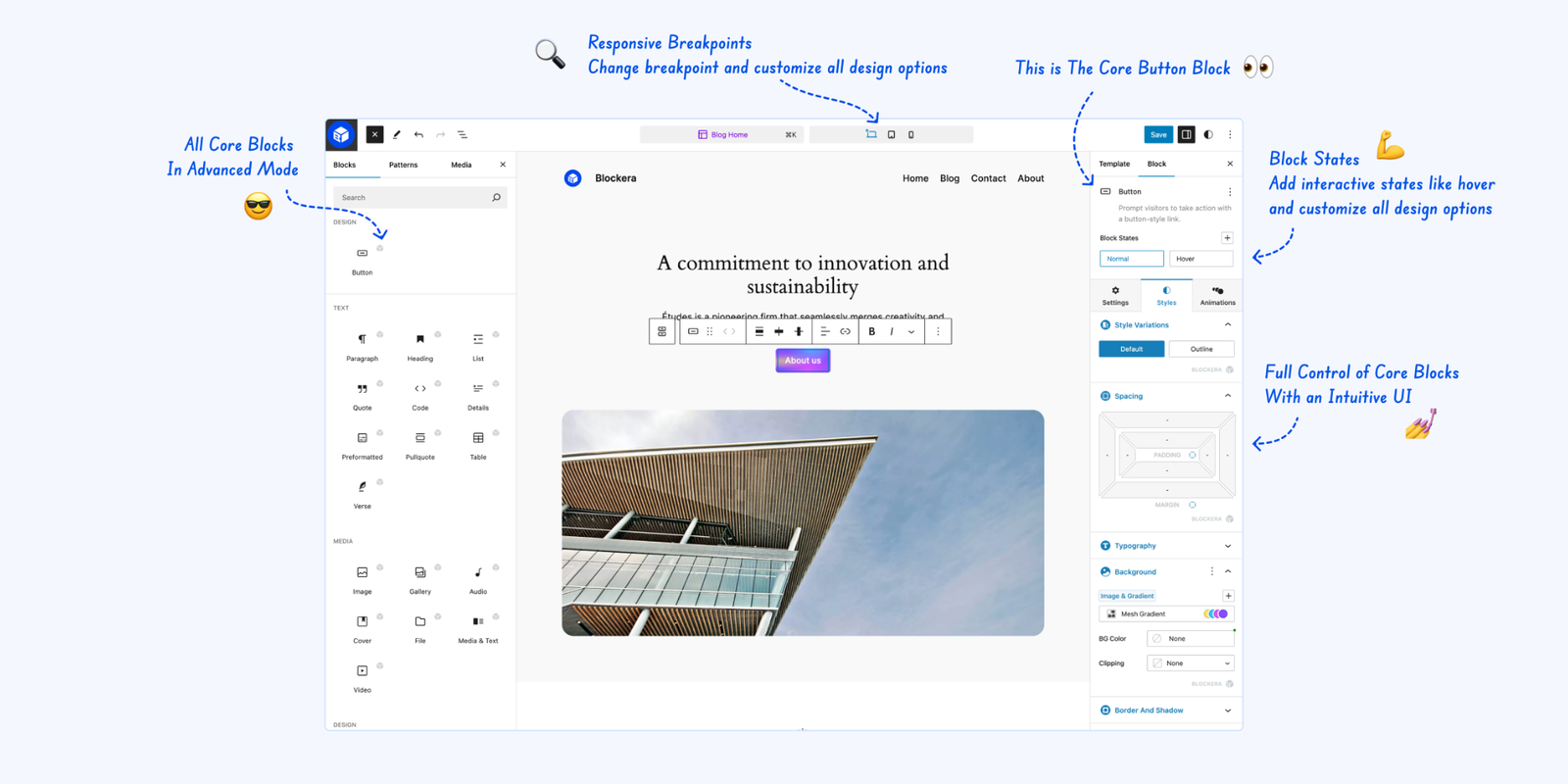Select the tablet breakpoint icon

[891, 135]
